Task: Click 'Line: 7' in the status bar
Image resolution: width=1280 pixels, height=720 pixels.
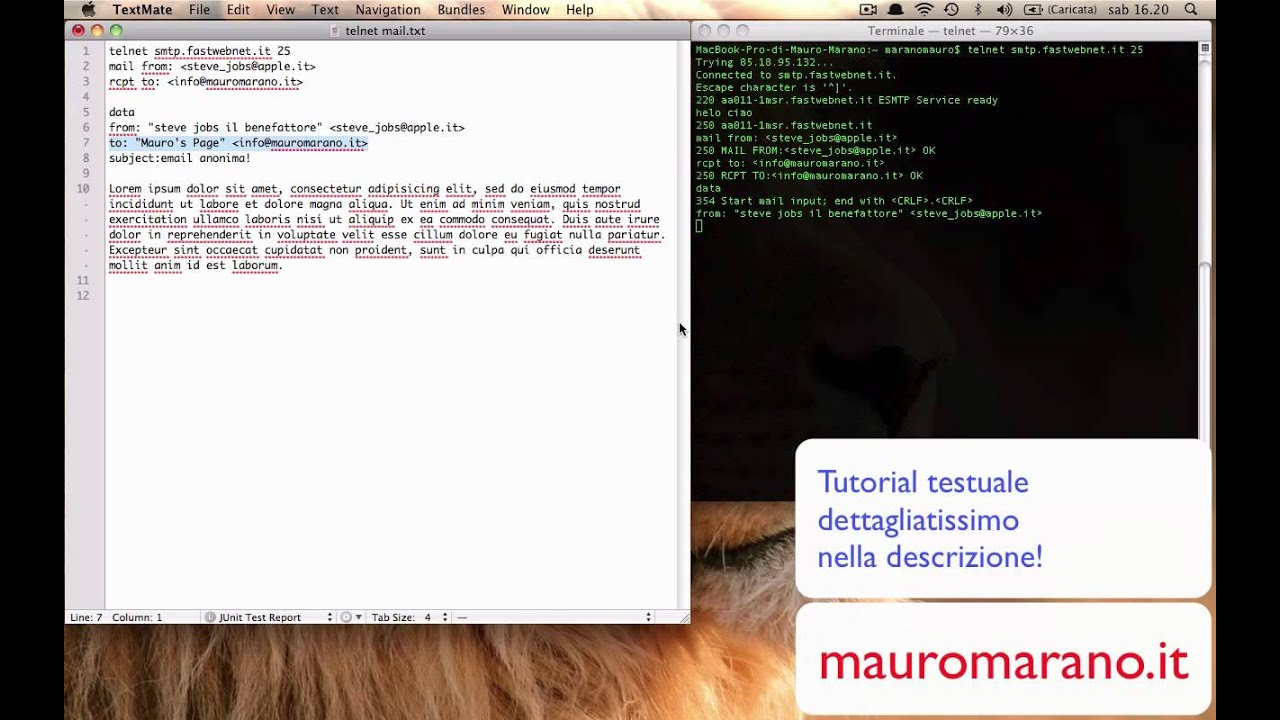Action: click(86, 617)
